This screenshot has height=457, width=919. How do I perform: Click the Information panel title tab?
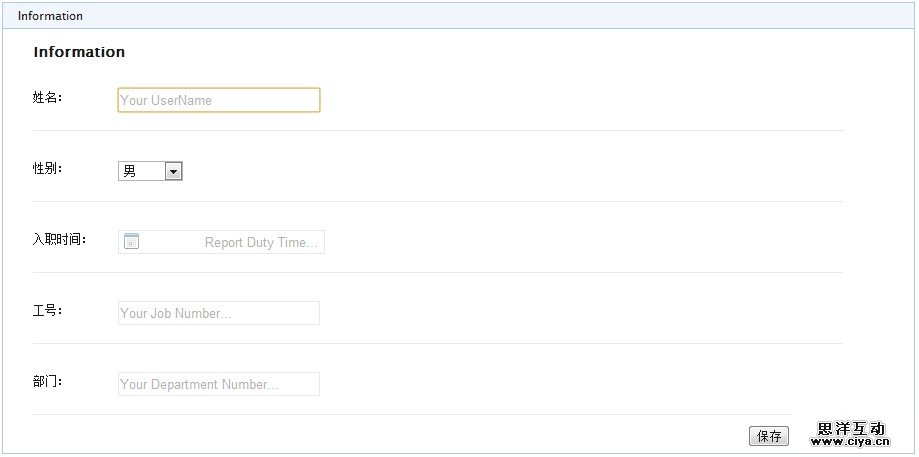[x=50, y=16]
